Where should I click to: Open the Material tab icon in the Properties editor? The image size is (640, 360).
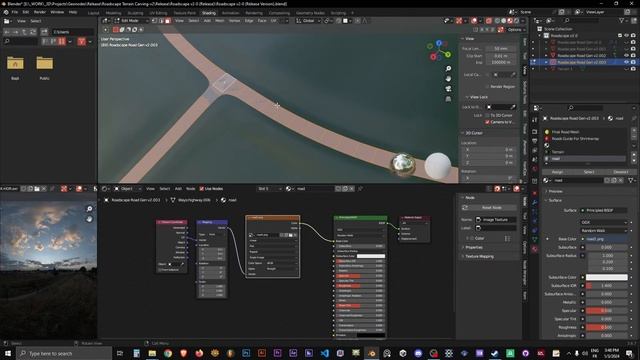point(535,249)
